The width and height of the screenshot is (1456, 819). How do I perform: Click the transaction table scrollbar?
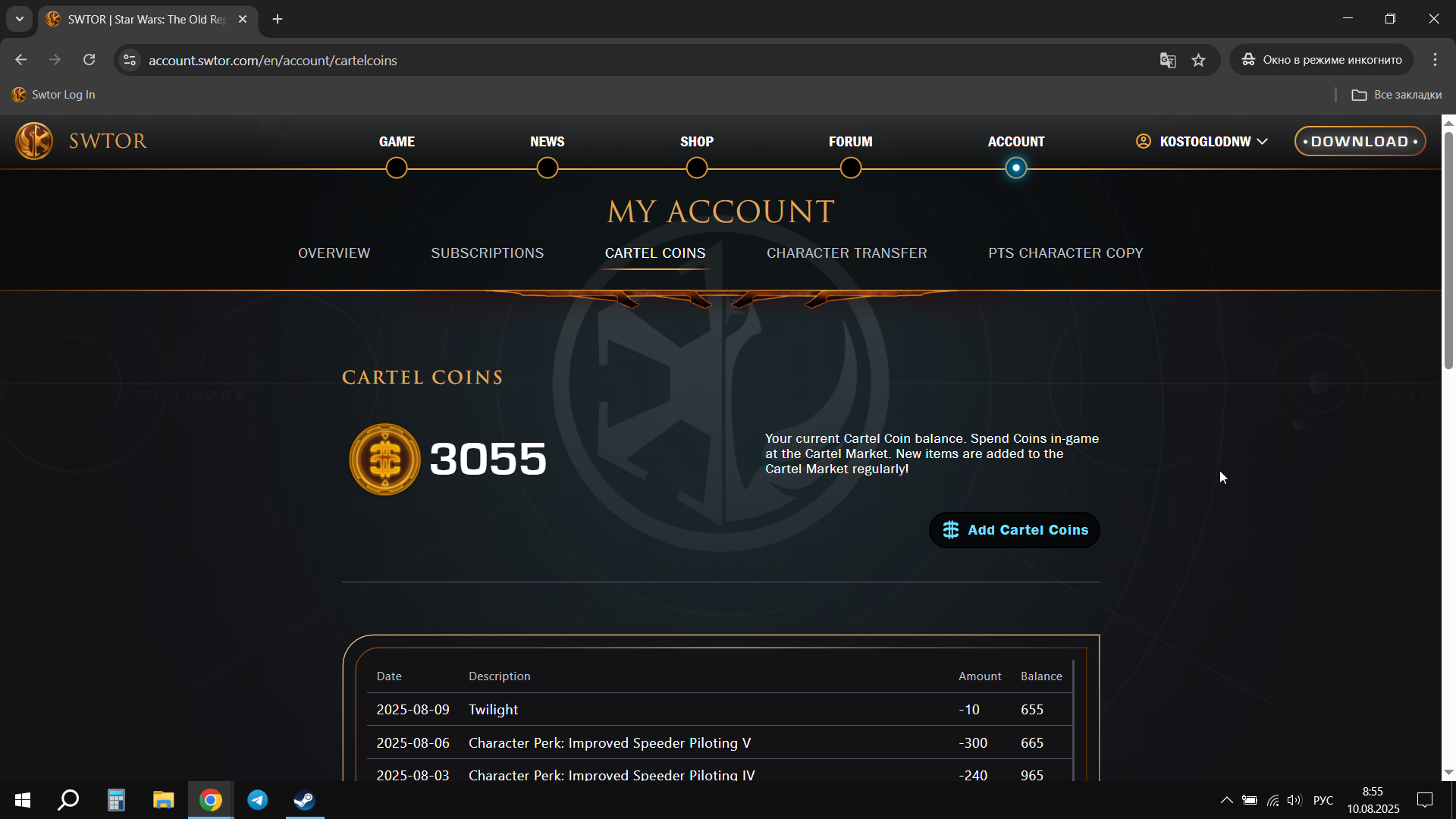tap(1073, 720)
